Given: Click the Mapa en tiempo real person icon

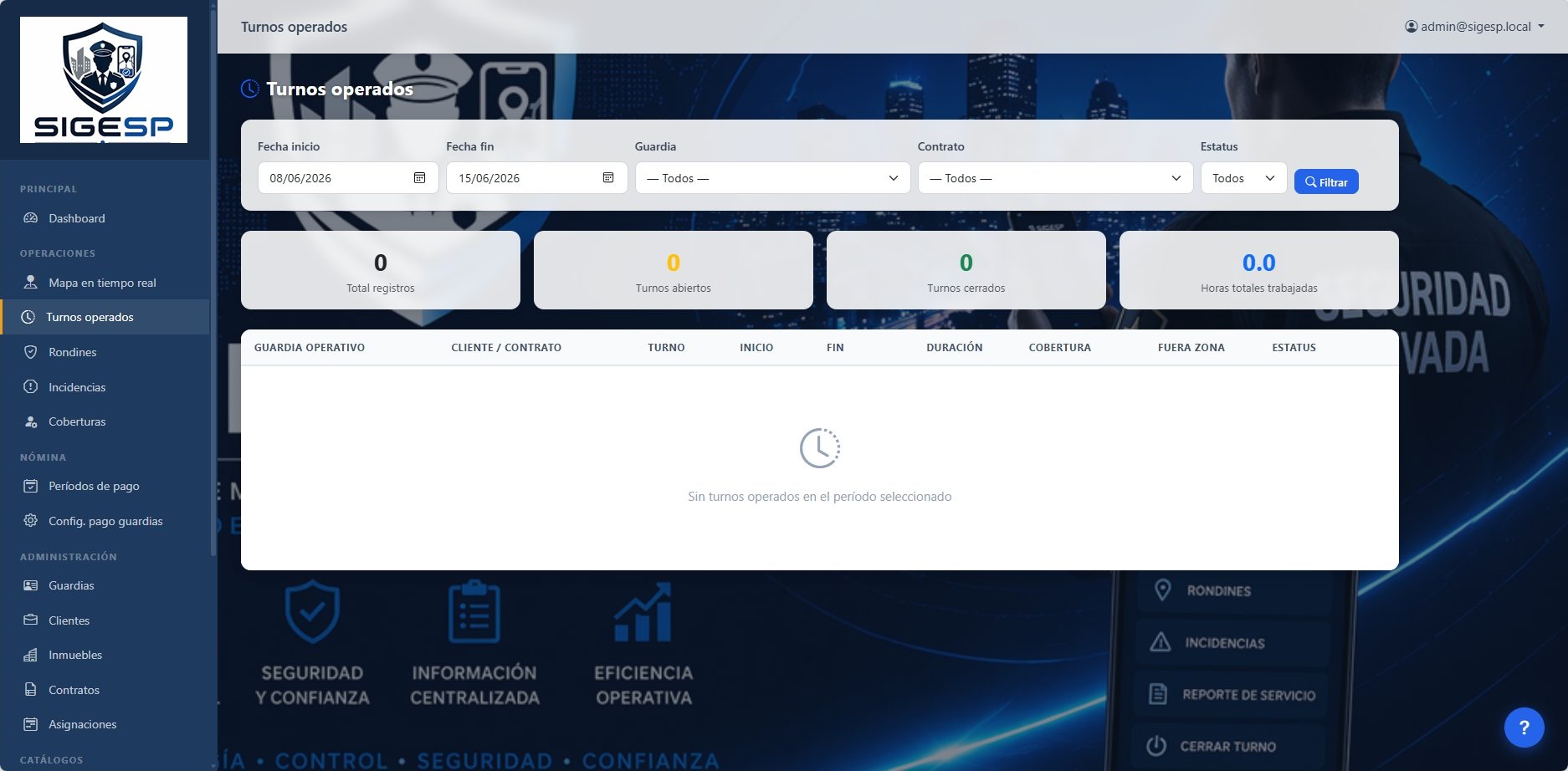Looking at the screenshot, I should tap(31, 283).
